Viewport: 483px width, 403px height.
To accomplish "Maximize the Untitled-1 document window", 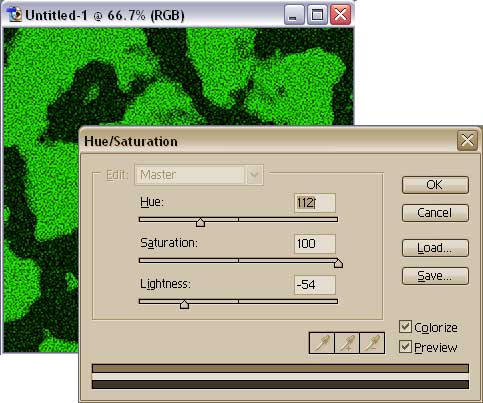I will pos(317,15).
